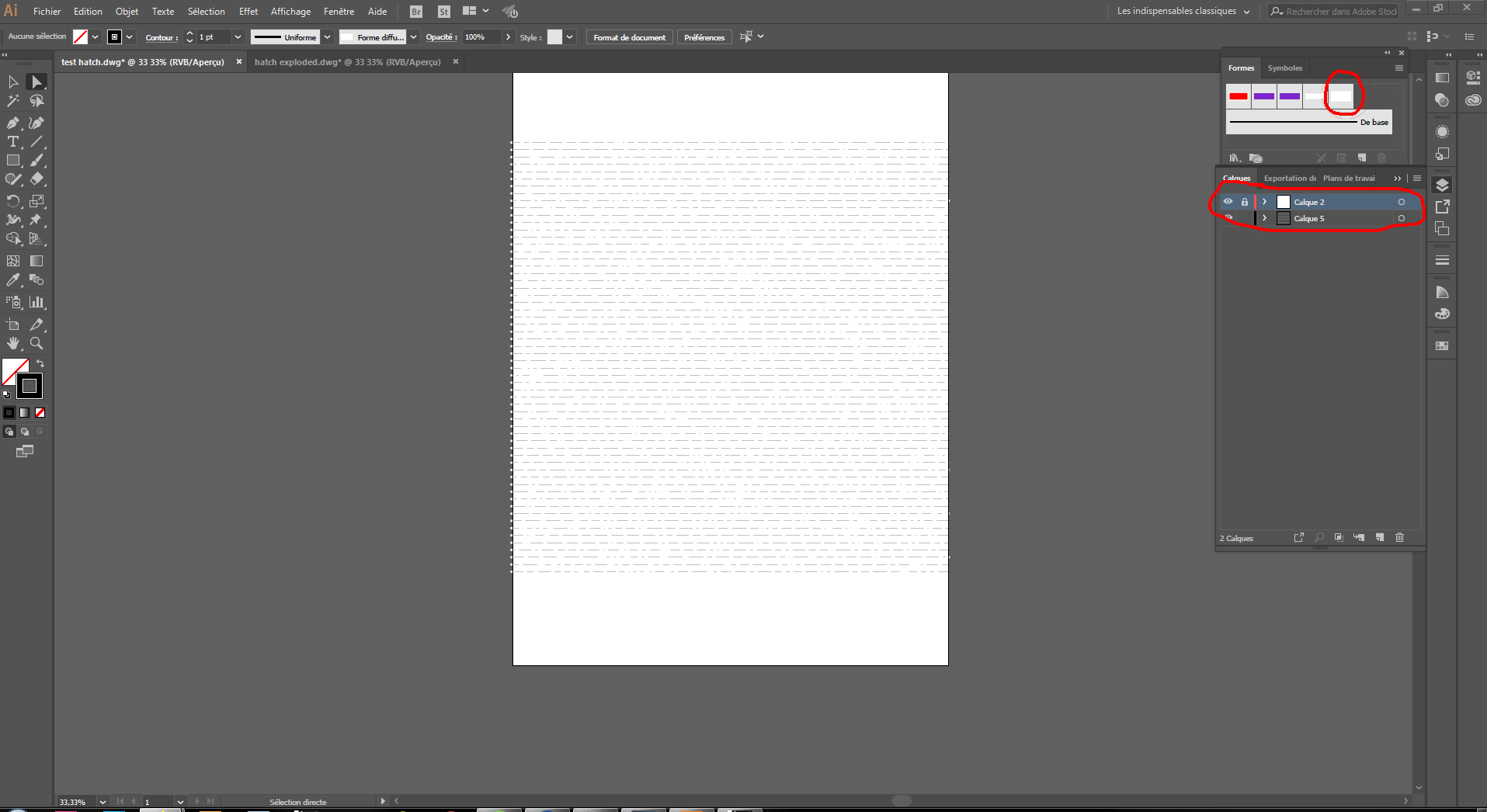
Task: Click the trash icon in the Formes panel
Action: [1382, 158]
